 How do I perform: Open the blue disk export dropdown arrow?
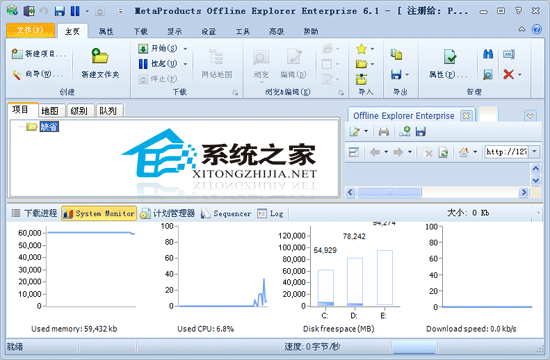pyautogui.click(x=407, y=74)
